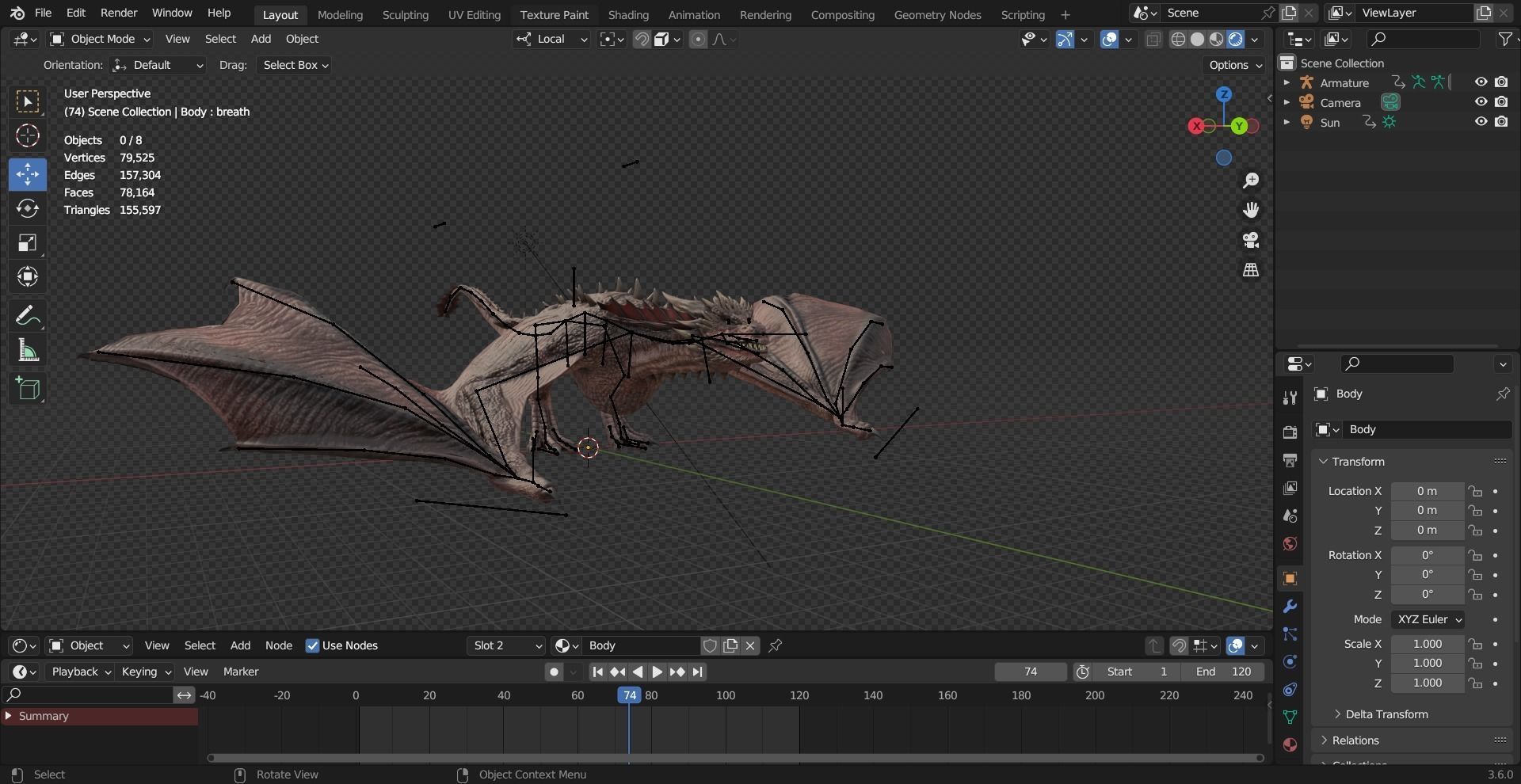1521x784 pixels.
Task: Switch to the Shading workspace tab
Action: click(x=628, y=14)
